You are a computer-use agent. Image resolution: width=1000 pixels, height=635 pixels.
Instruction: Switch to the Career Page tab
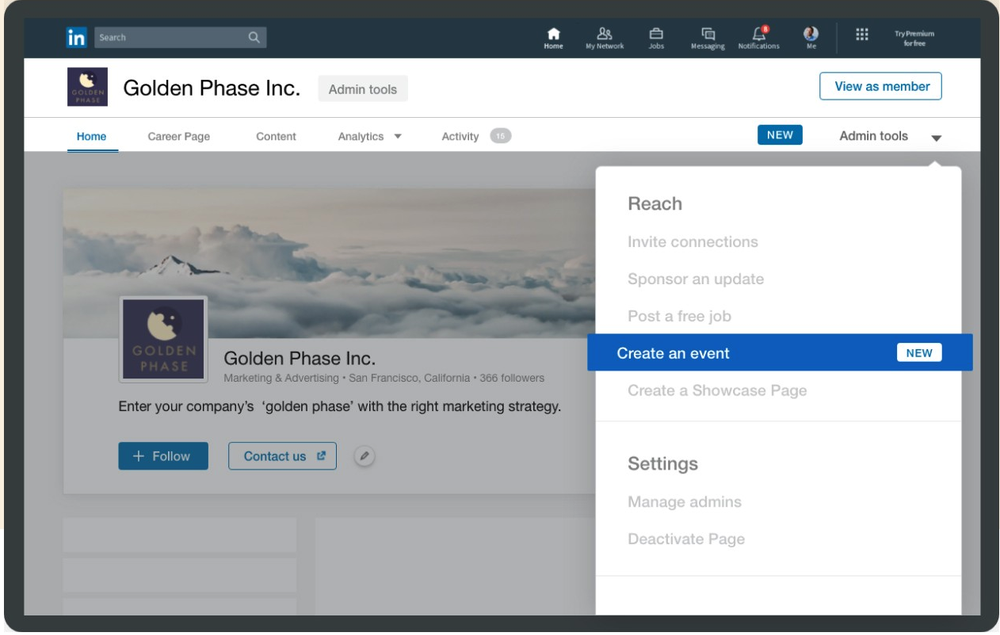click(x=179, y=136)
